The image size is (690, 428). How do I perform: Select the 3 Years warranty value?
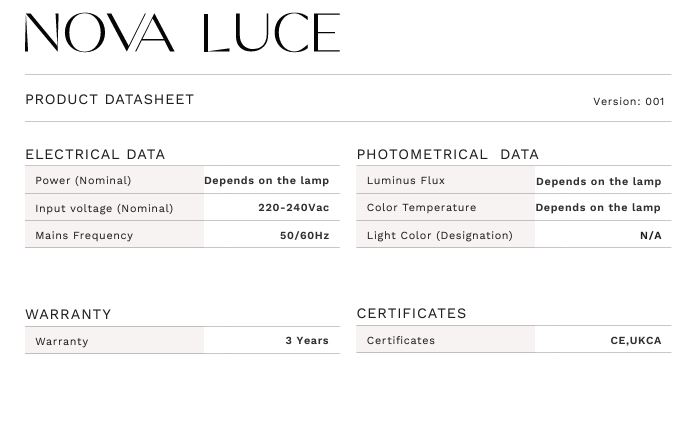point(307,340)
